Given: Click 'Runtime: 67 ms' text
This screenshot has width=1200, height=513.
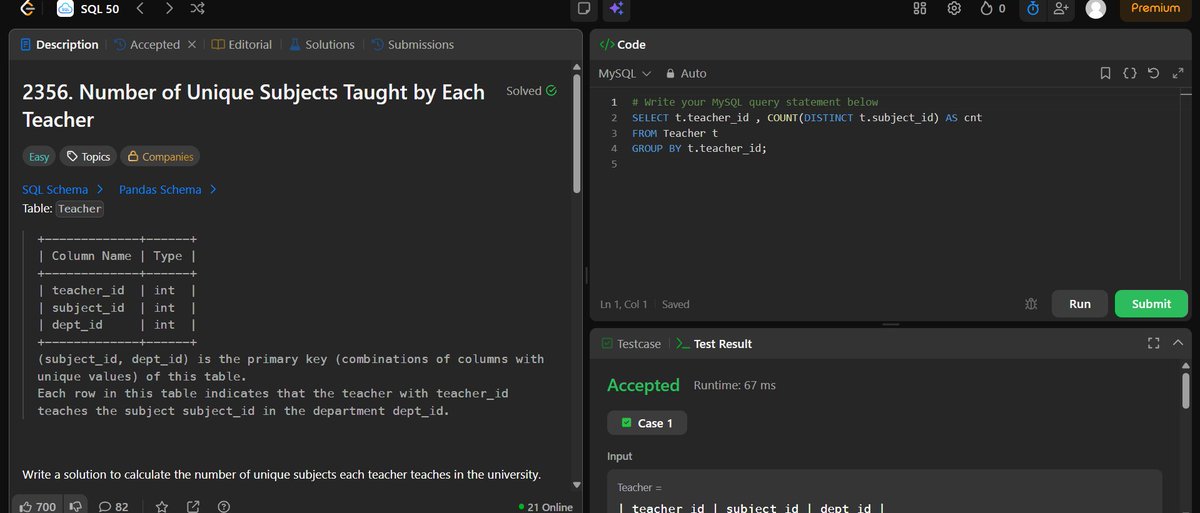Looking at the screenshot, I should [x=734, y=385].
